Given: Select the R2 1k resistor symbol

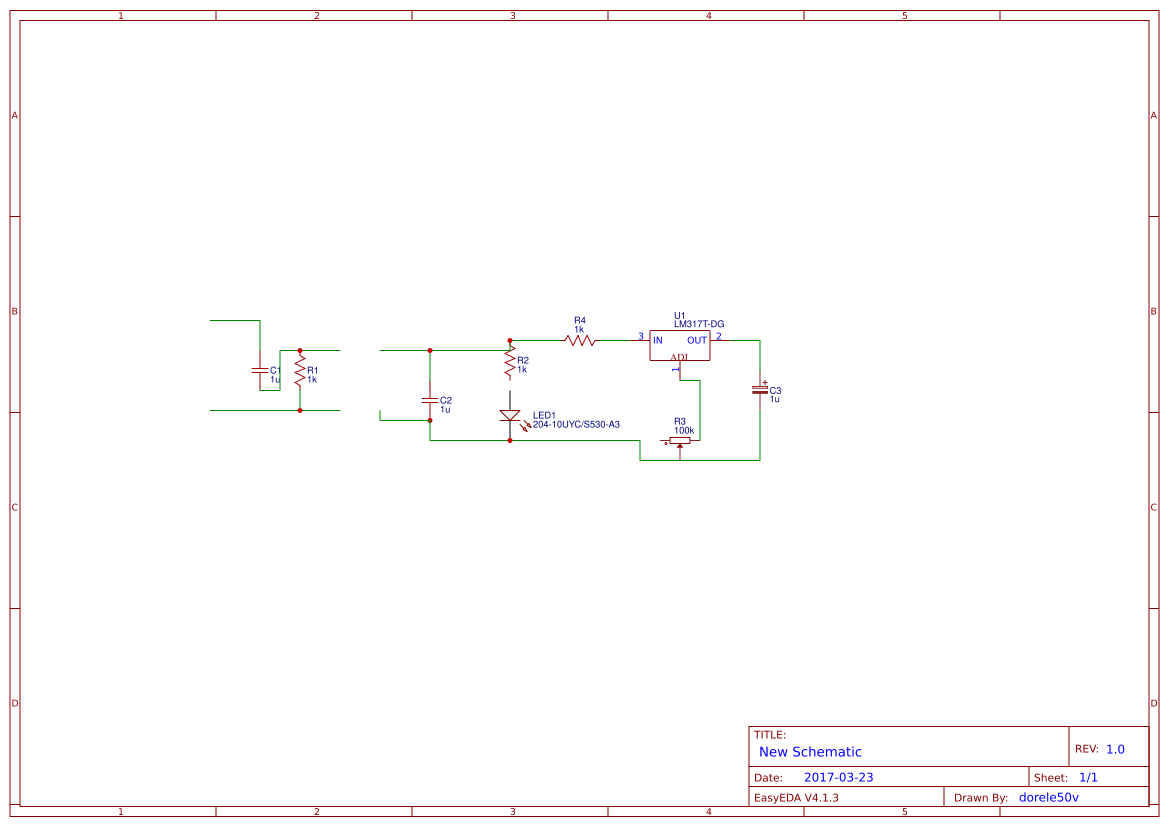Looking at the screenshot, I should (x=510, y=364).
